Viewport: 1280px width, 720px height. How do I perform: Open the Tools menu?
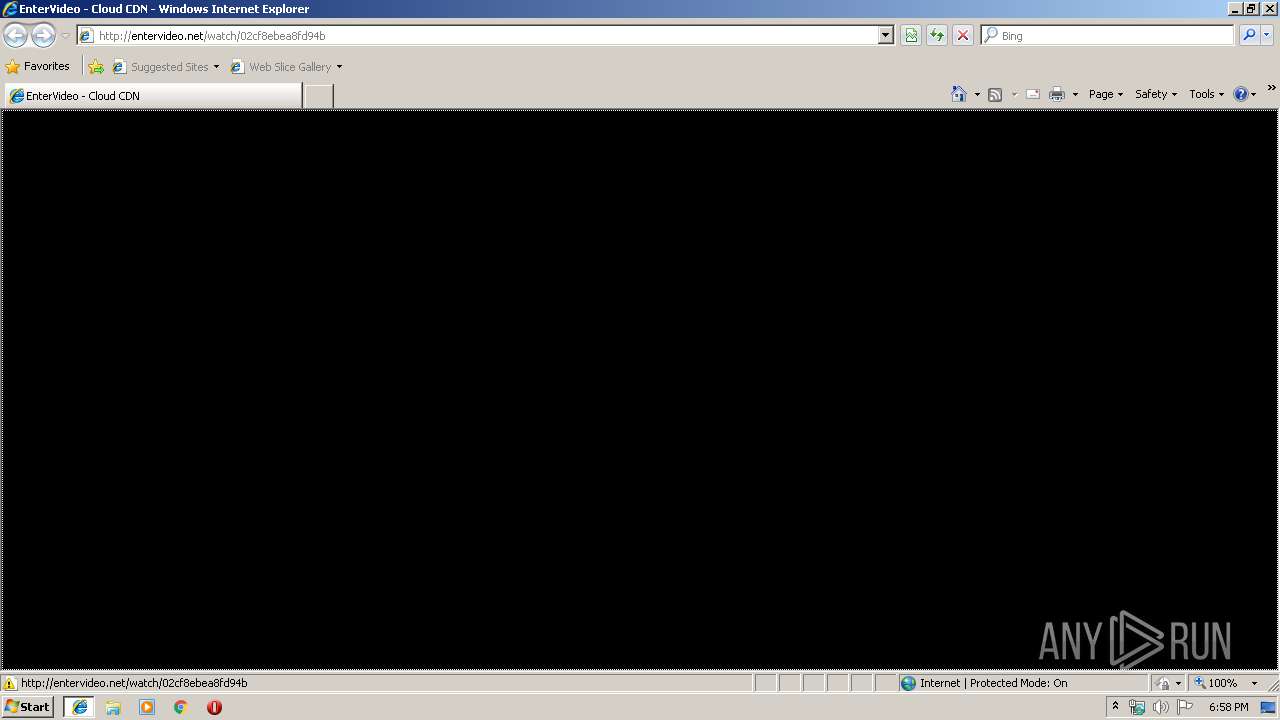[1206, 94]
